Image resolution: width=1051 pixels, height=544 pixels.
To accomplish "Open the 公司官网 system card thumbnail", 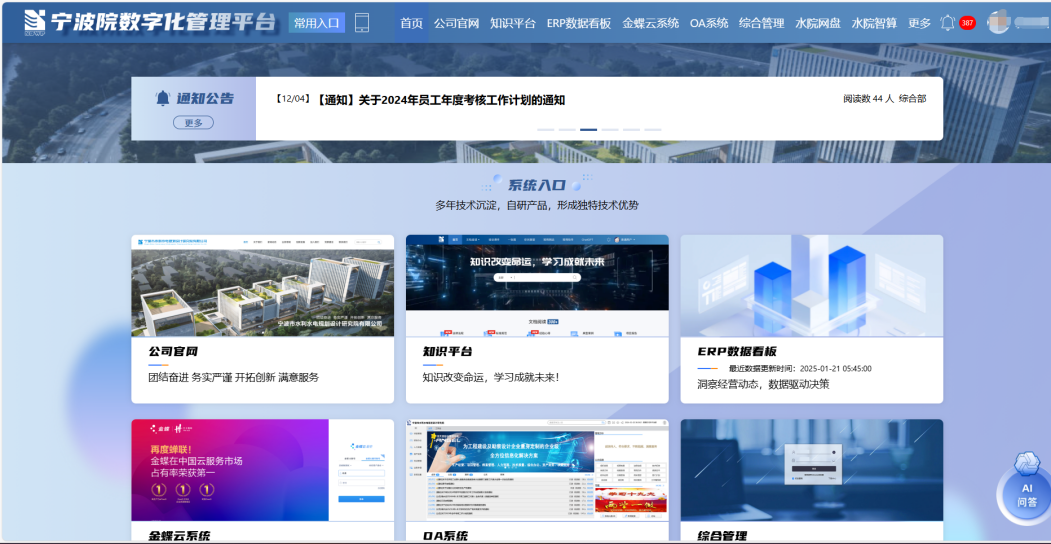I will click(262, 286).
